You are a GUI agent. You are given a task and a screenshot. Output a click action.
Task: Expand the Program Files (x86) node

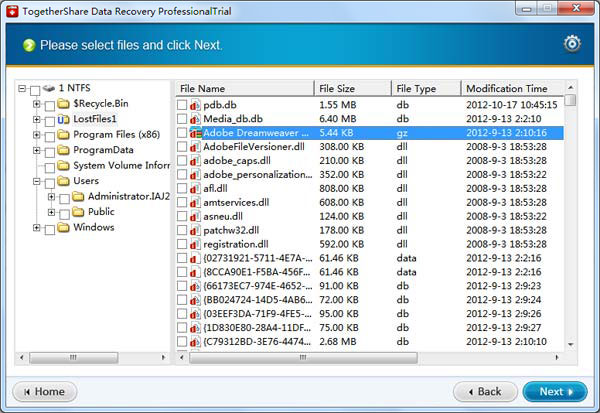coord(37,135)
